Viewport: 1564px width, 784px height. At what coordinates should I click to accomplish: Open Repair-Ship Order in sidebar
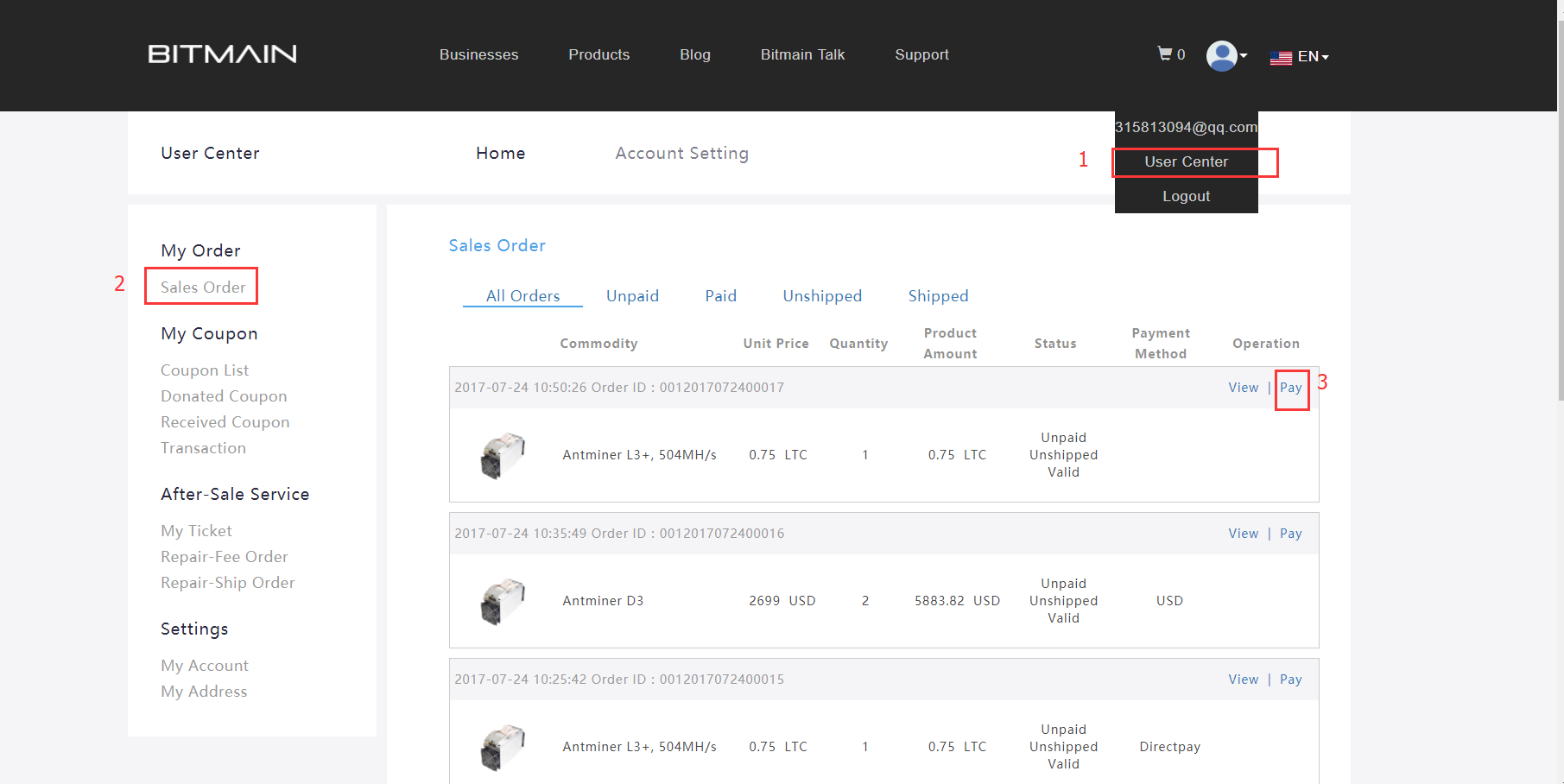click(x=227, y=582)
